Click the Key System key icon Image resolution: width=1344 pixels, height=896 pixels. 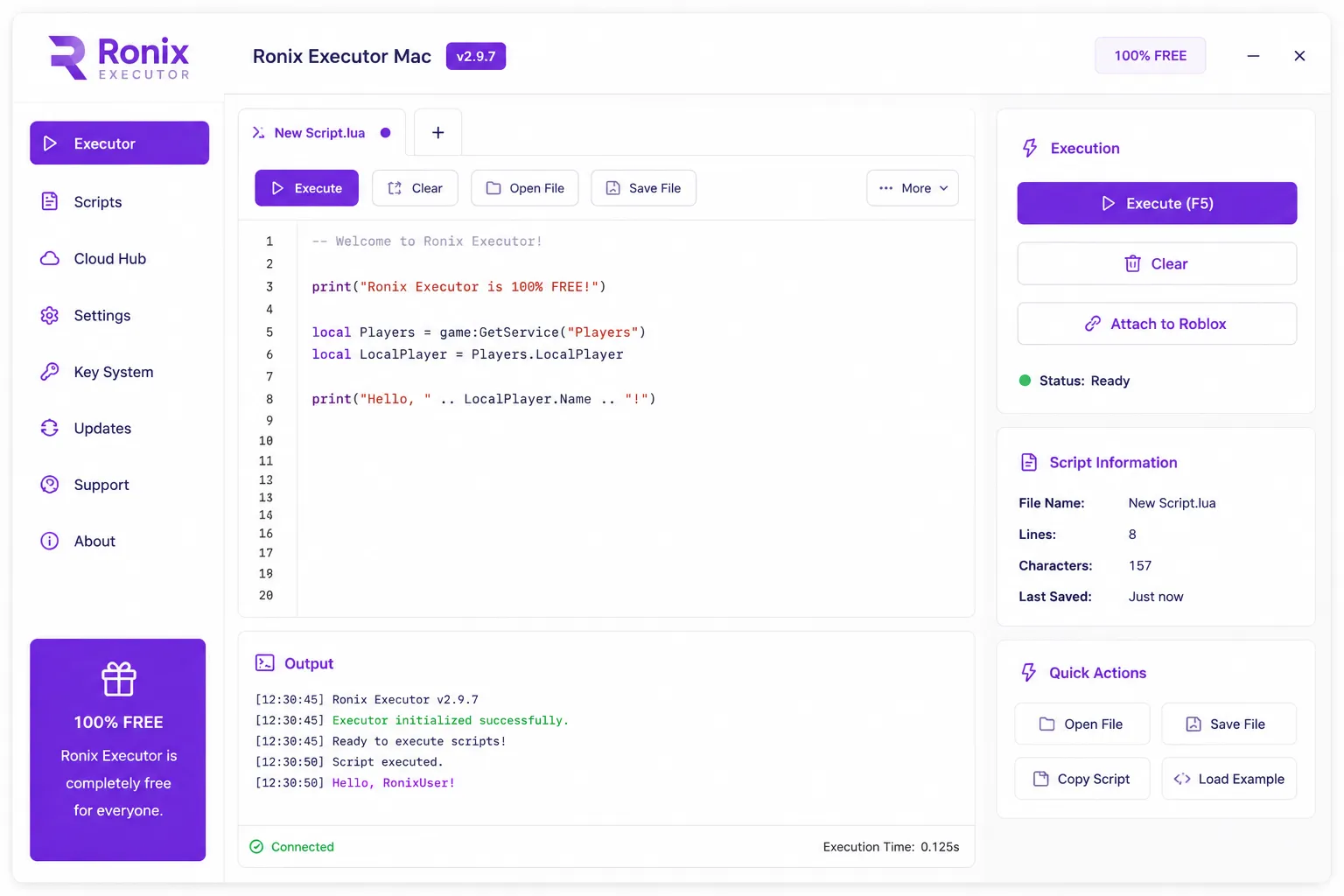(x=50, y=372)
